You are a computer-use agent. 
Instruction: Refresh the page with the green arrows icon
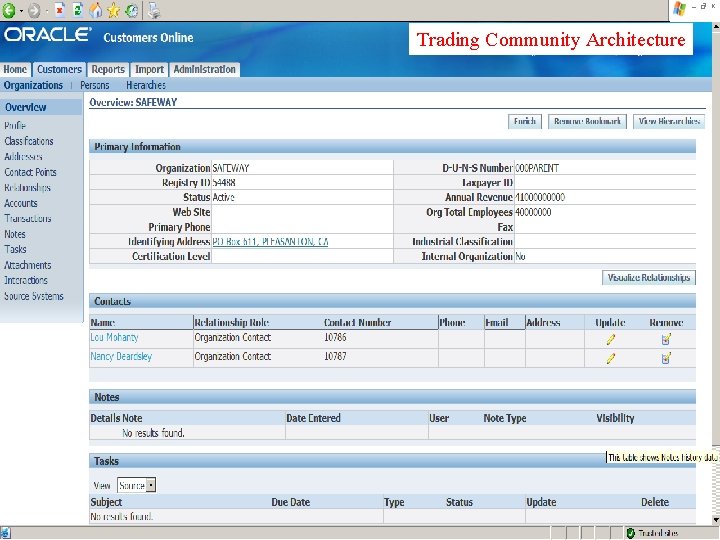pos(78,10)
